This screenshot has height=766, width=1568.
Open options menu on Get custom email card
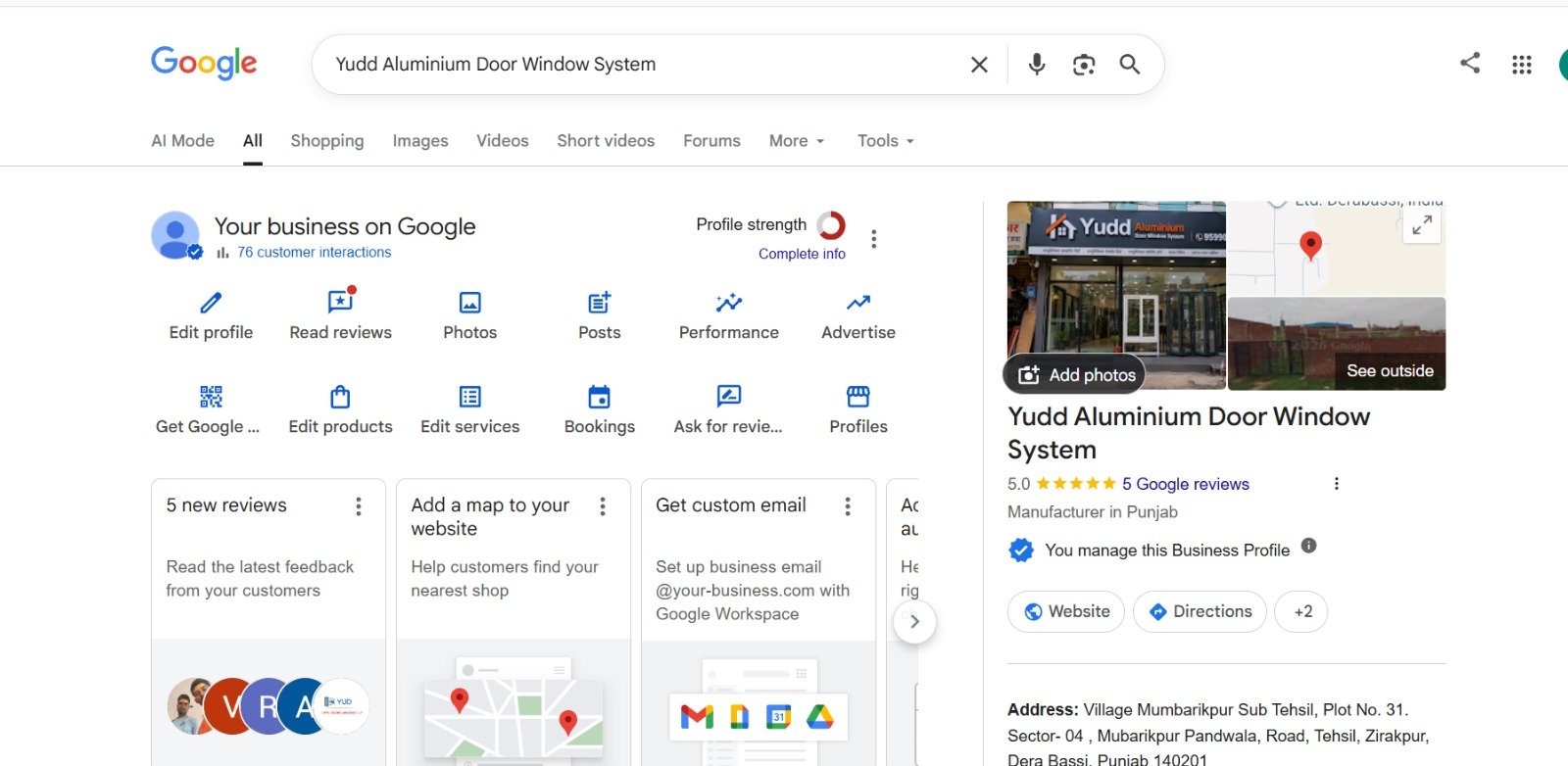coord(848,506)
